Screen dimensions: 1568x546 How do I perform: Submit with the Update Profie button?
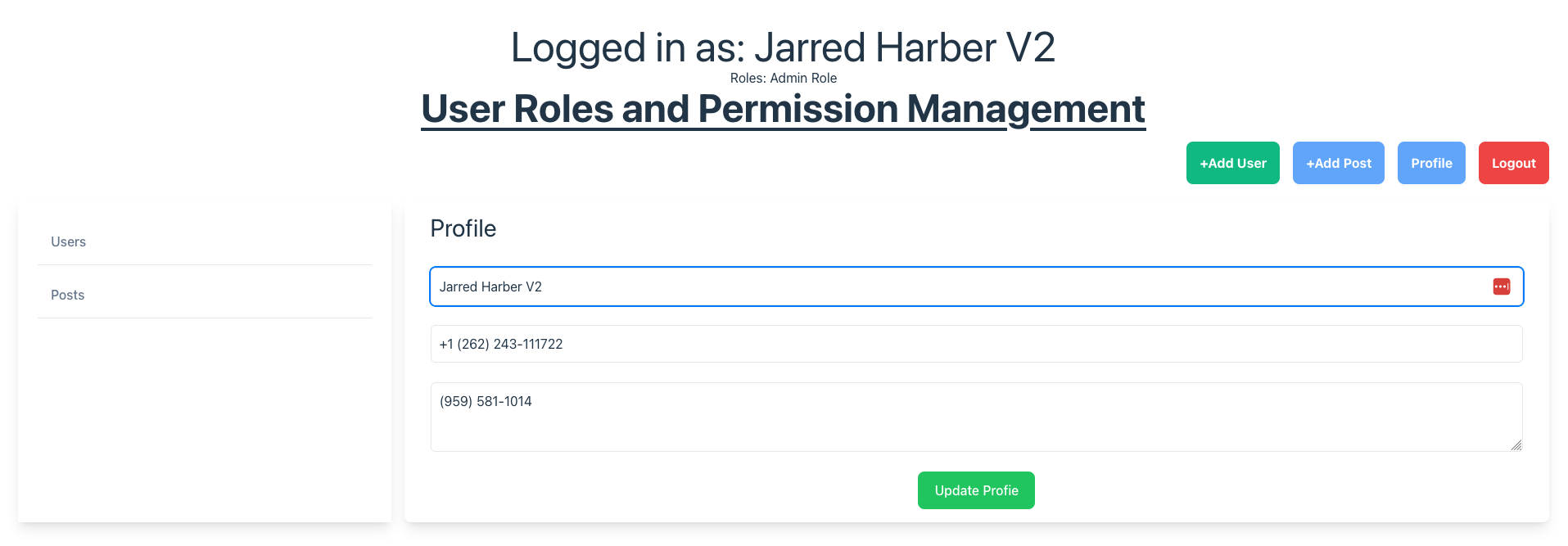976,490
